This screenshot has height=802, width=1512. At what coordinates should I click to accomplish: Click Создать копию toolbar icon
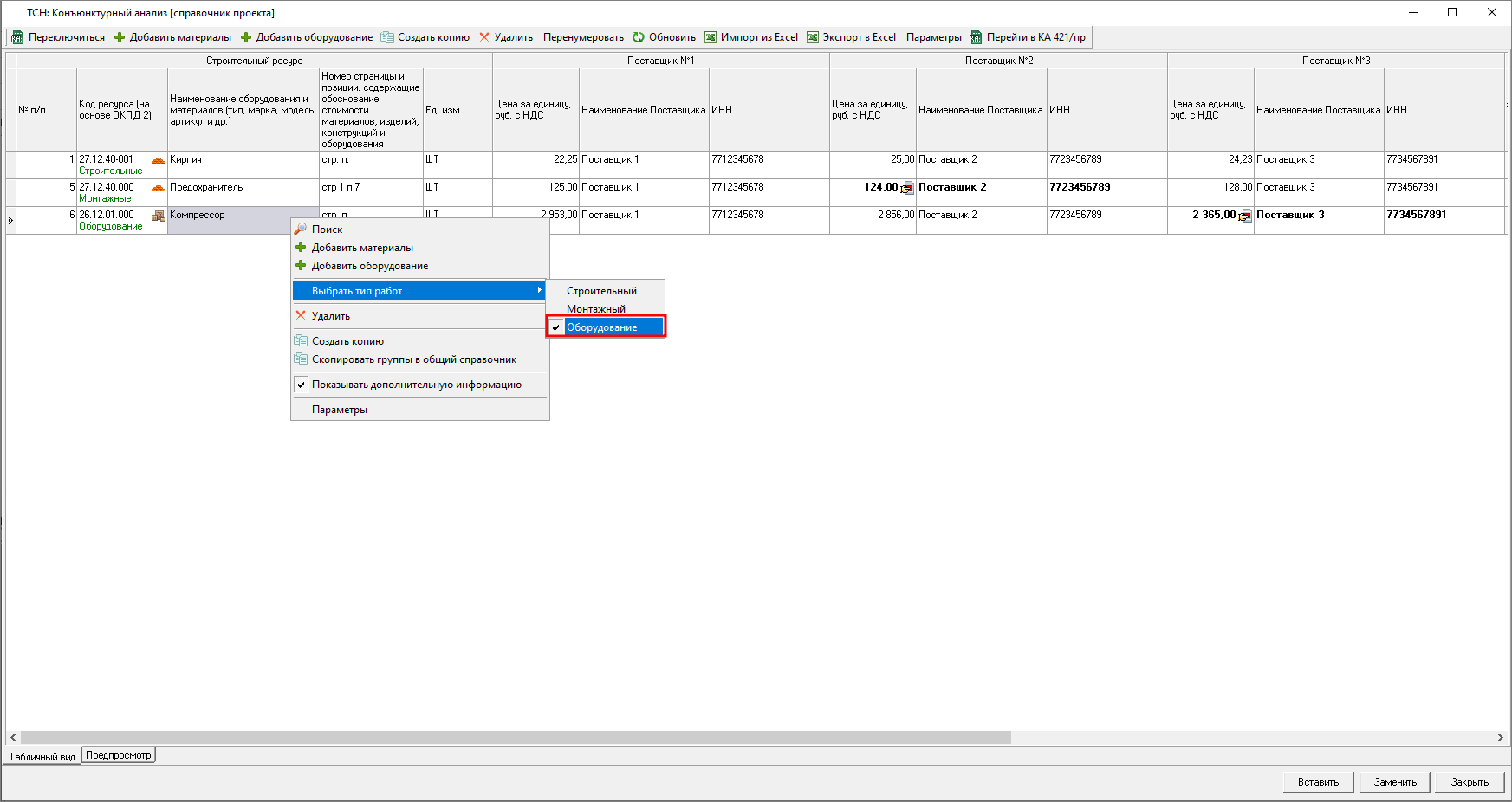point(387,37)
